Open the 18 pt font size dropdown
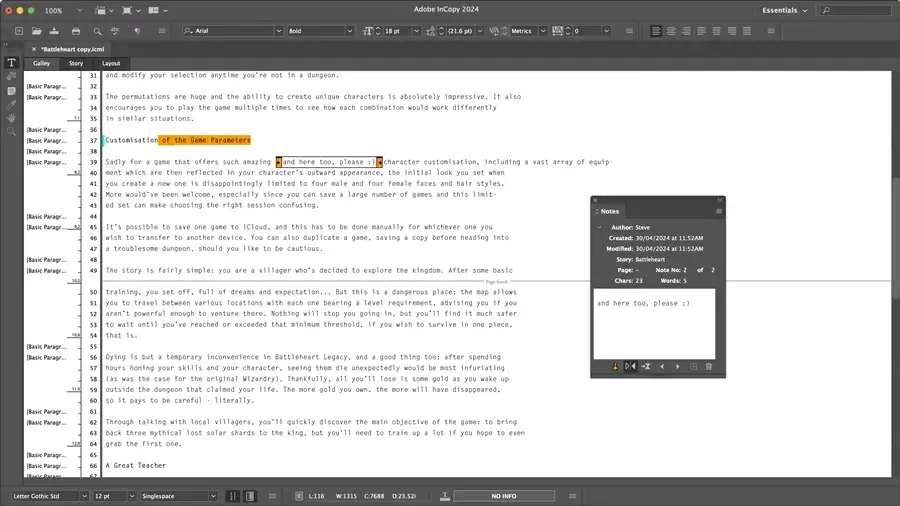 416,31
